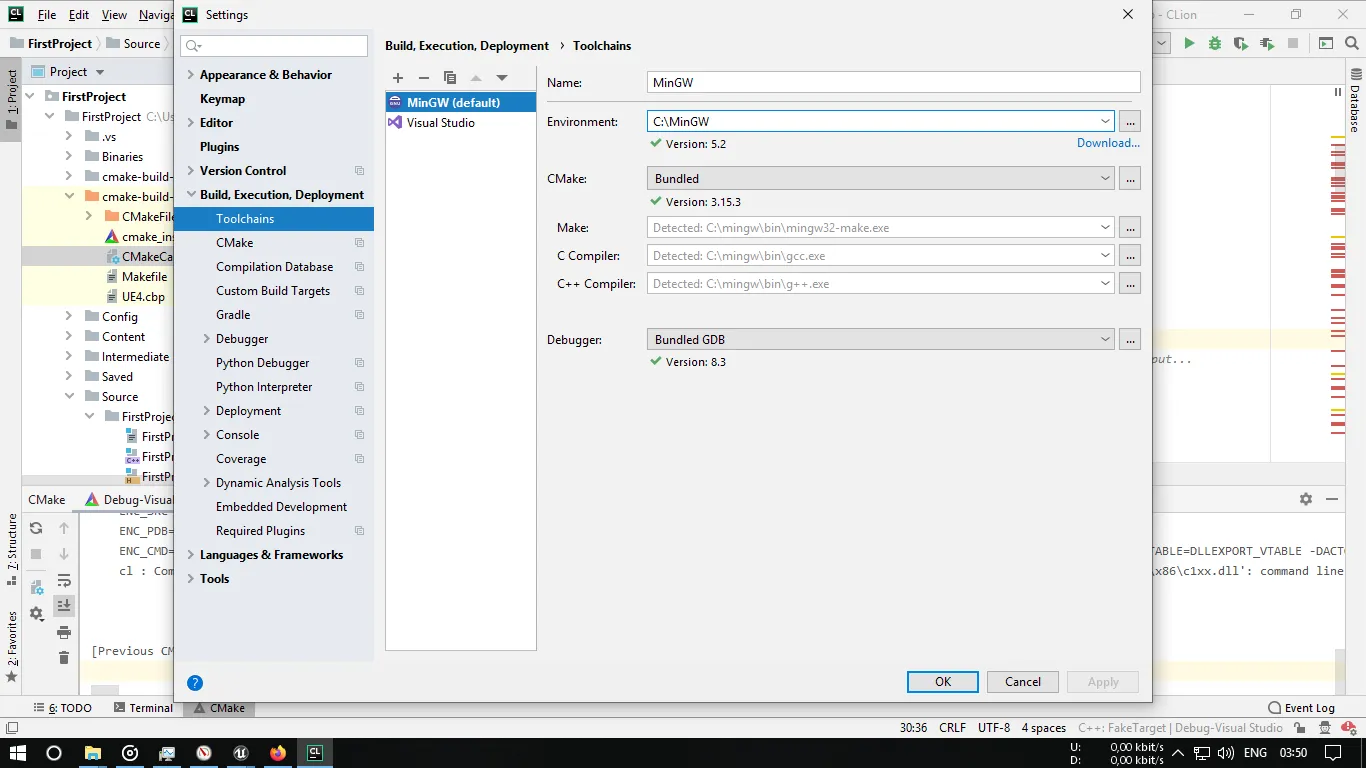Run the project with the green play icon

point(1189,44)
